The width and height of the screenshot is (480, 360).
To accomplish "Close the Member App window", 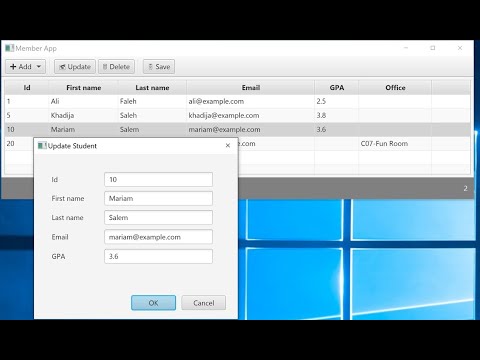I will 460,48.
